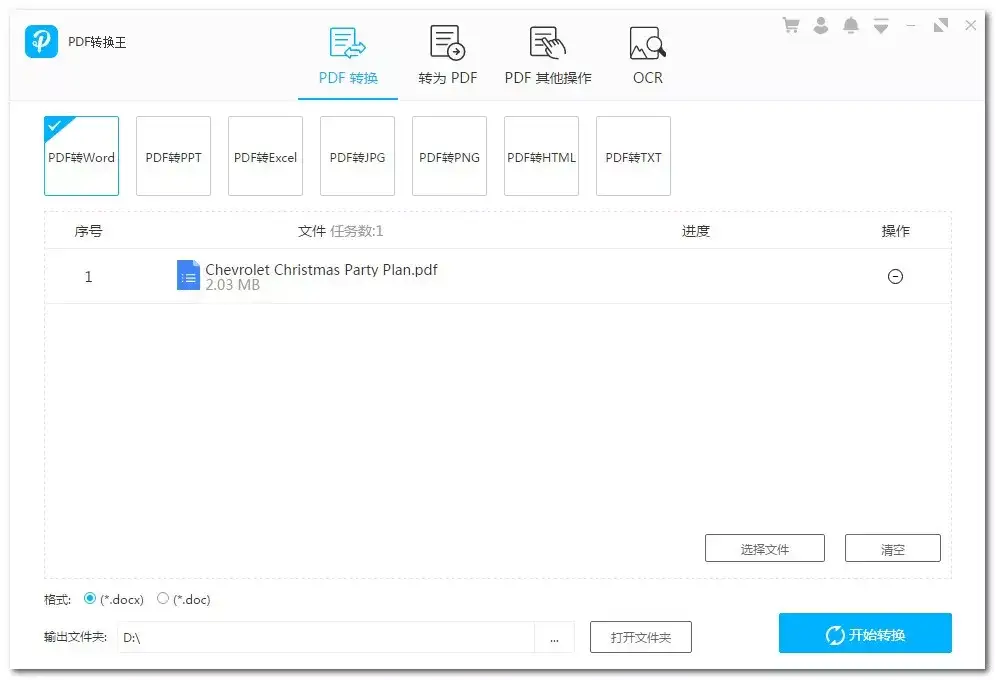Switch to PDF转JPG conversion mode
The height and width of the screenshot is (680, 996).
click(x=357, y=156)
